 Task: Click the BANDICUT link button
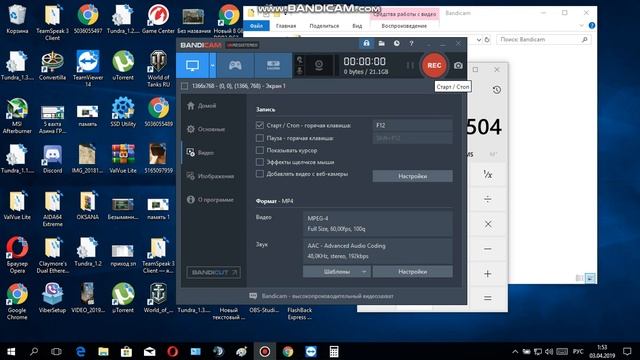click(x=213, y=273)
